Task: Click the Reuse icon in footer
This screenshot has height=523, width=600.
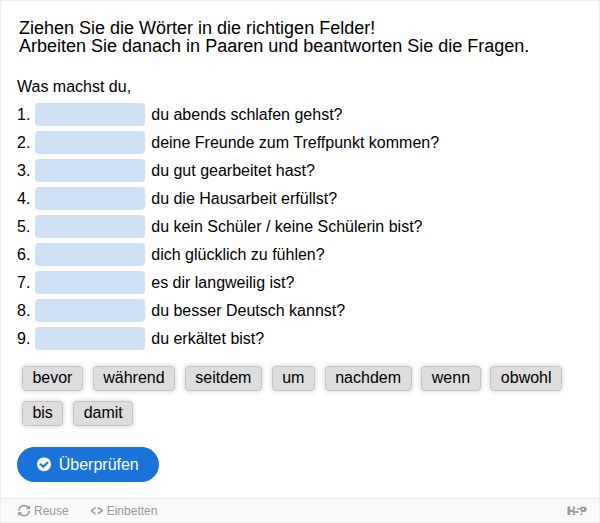Action: pos(24,510)
